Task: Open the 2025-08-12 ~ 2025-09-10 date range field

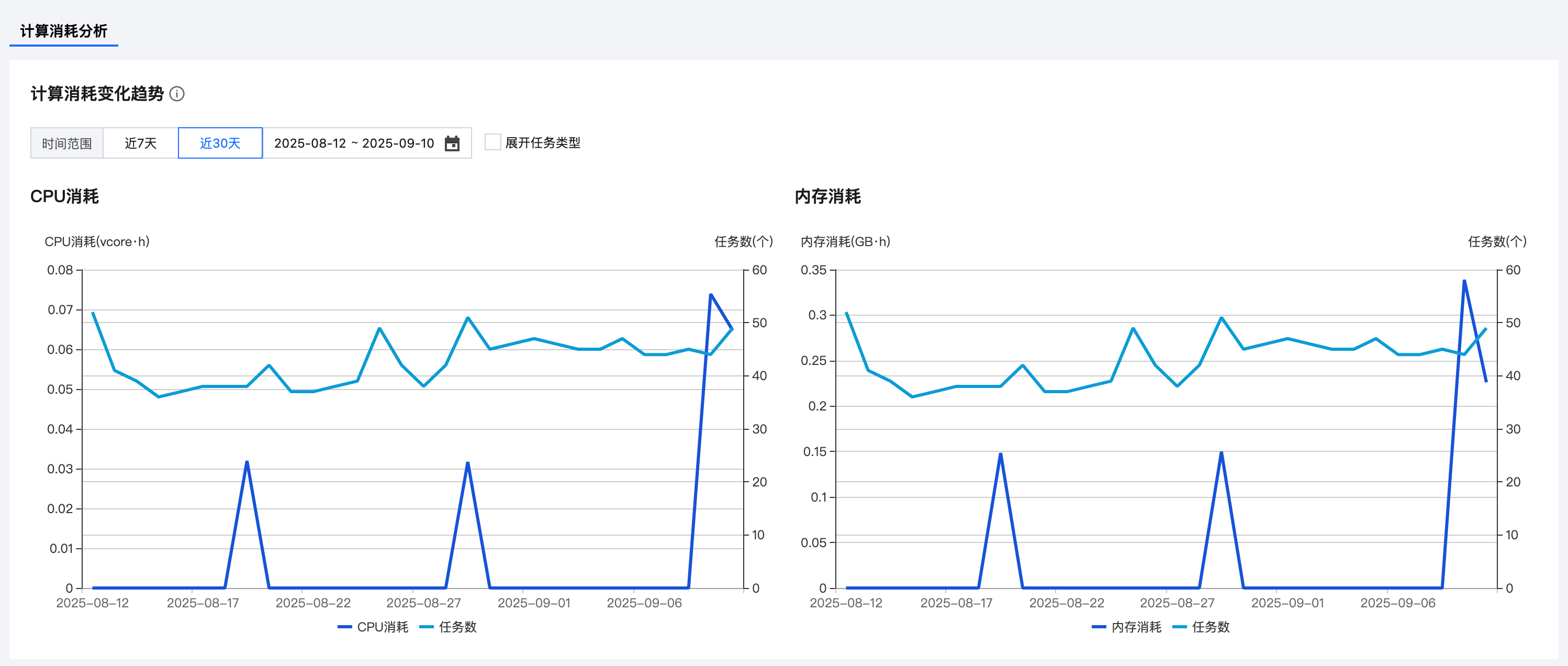Action: (x=354, y=143)
